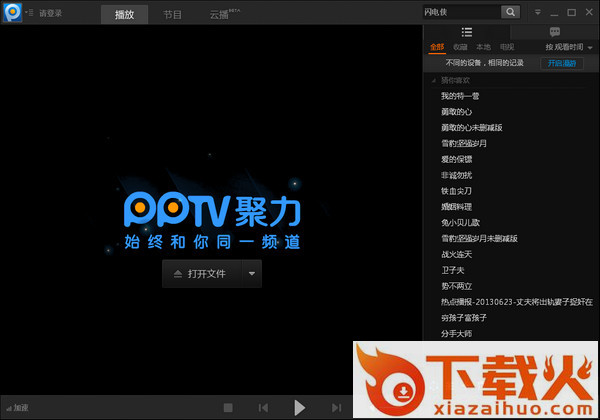Screen dimensions: 600x420
Task: Open the 云播 BETA tab
Action: (224, 15)
